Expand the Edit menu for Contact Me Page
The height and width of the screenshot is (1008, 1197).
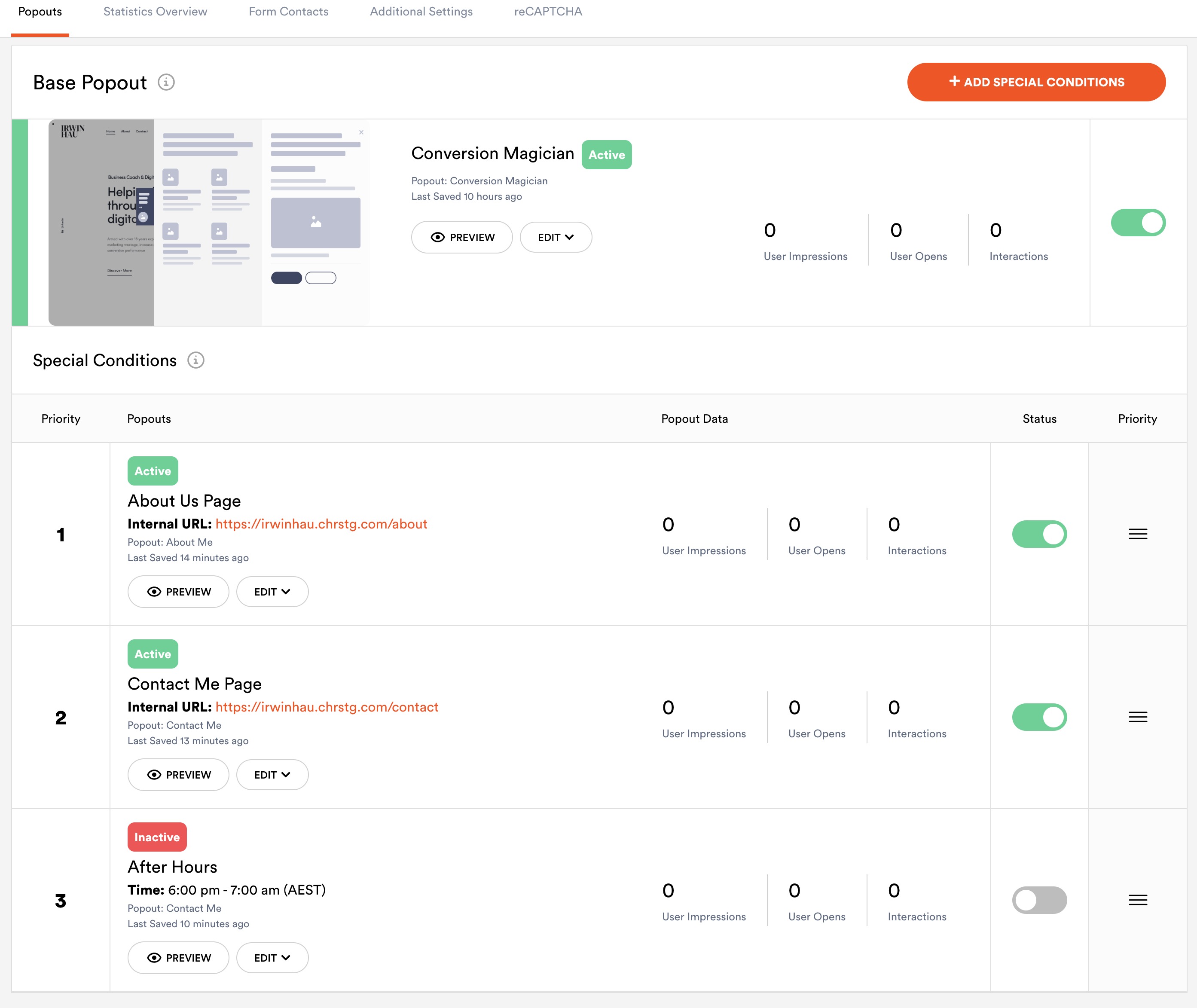pyautogui.click(x=272, y=775)
